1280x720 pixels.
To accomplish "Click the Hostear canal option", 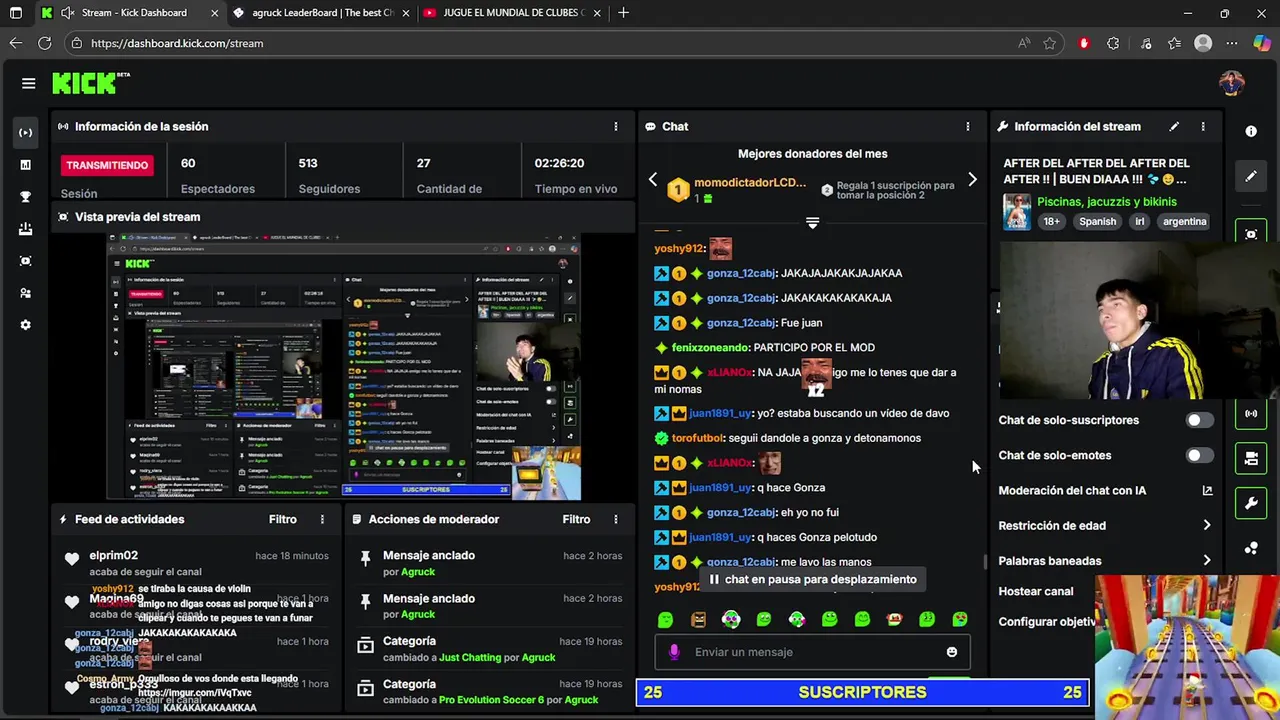I will pyautogui.click(x=1035, y=591).
